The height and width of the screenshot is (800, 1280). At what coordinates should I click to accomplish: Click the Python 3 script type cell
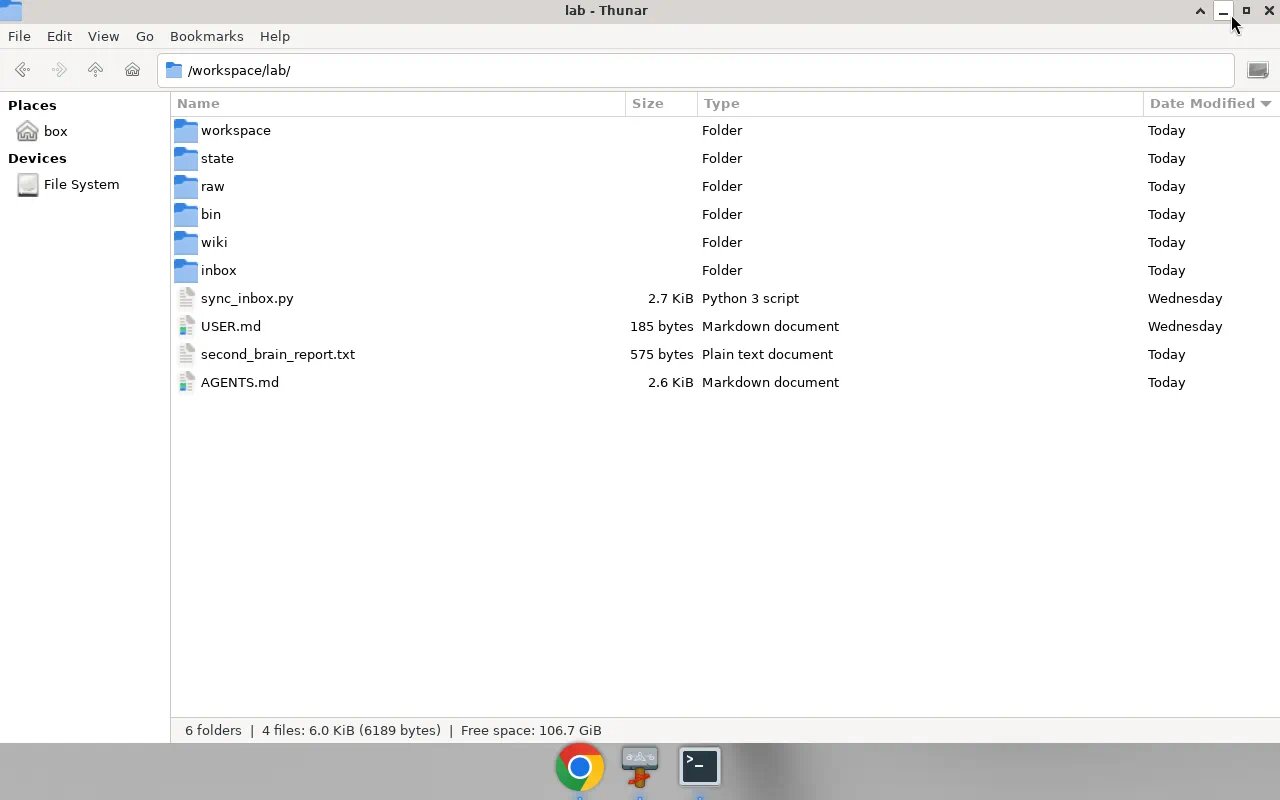[x=750, y=298]
